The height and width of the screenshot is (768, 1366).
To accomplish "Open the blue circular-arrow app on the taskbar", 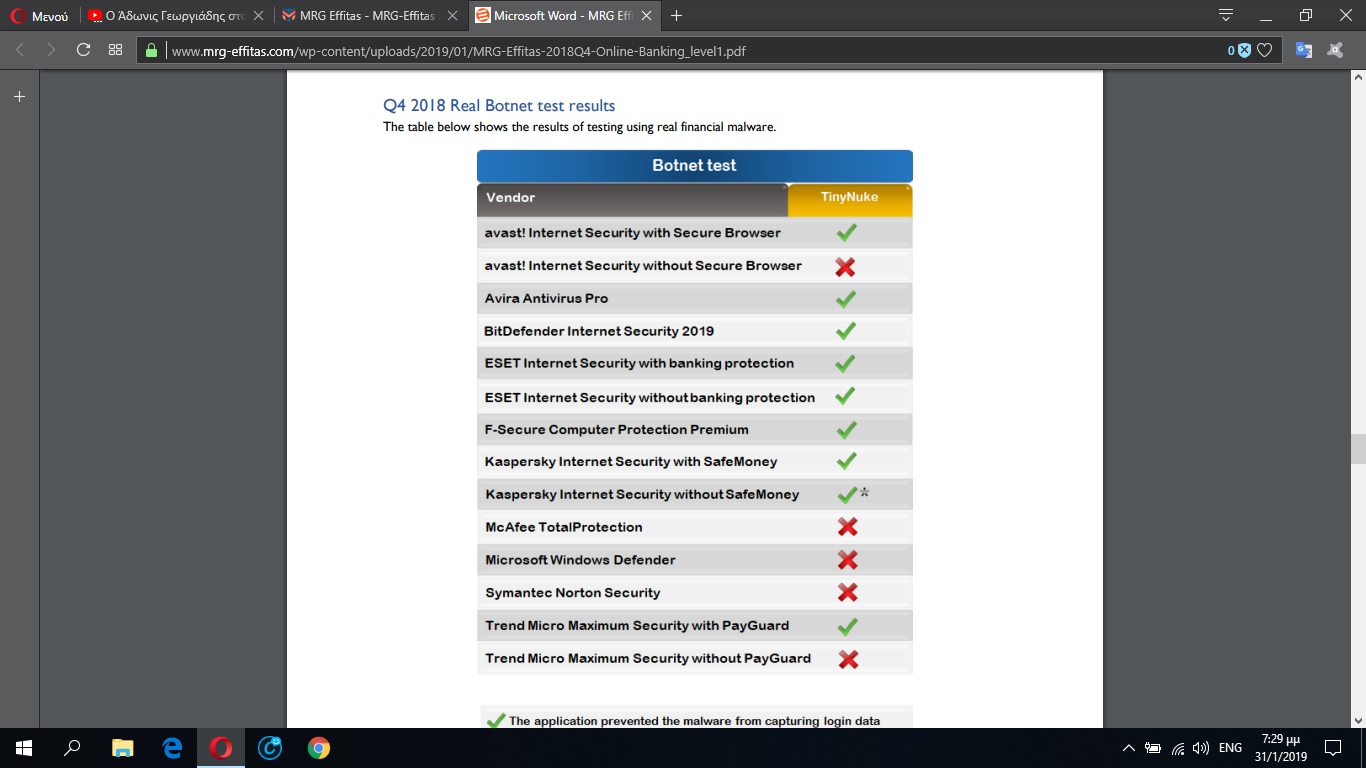I will coord(270,748).
